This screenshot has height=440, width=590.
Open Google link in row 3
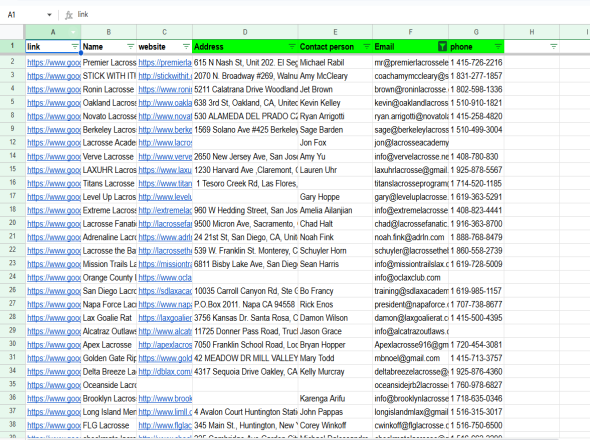click(x=54, y=76)
